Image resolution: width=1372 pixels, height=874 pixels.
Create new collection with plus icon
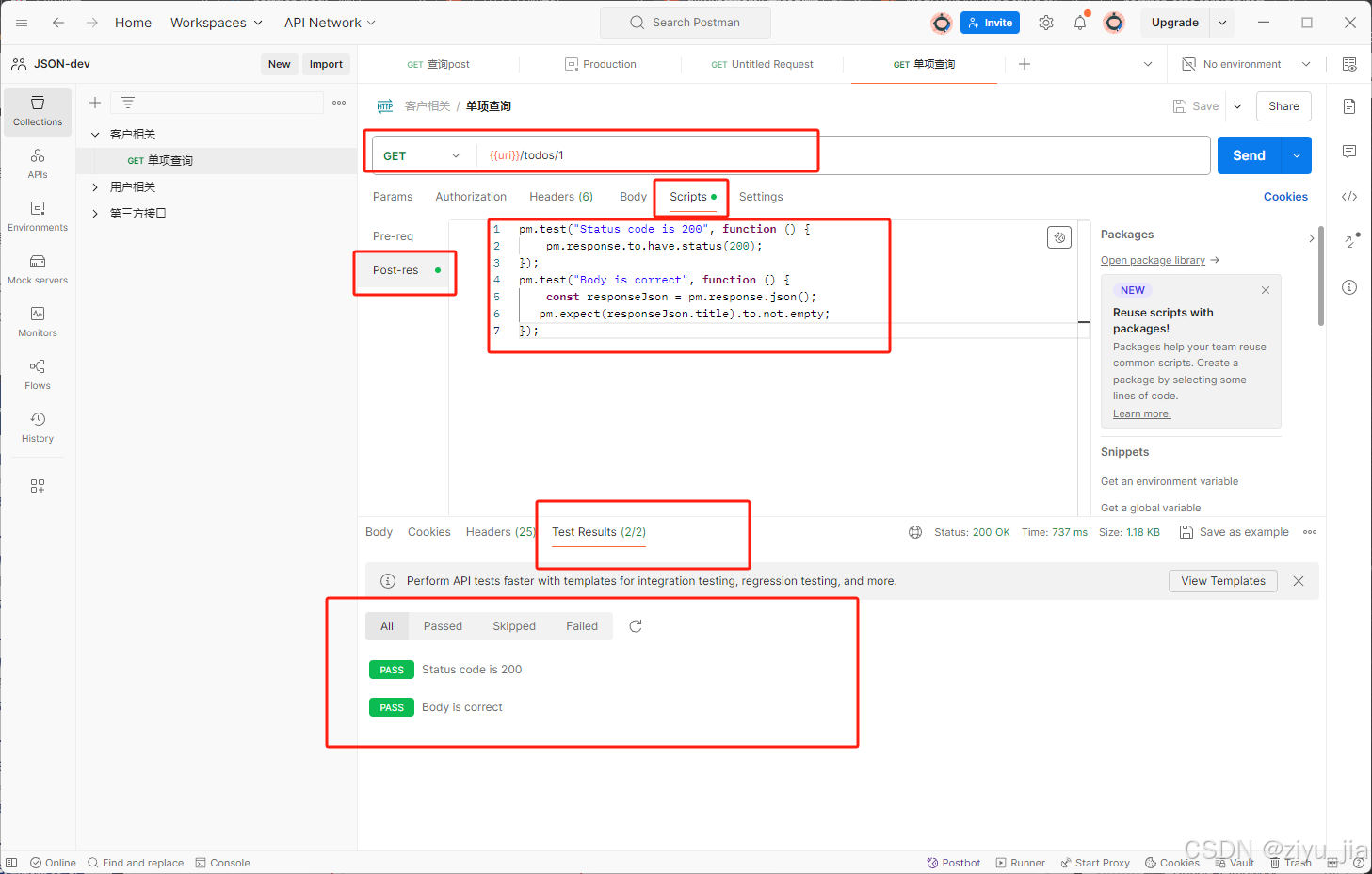coord(95,103)
